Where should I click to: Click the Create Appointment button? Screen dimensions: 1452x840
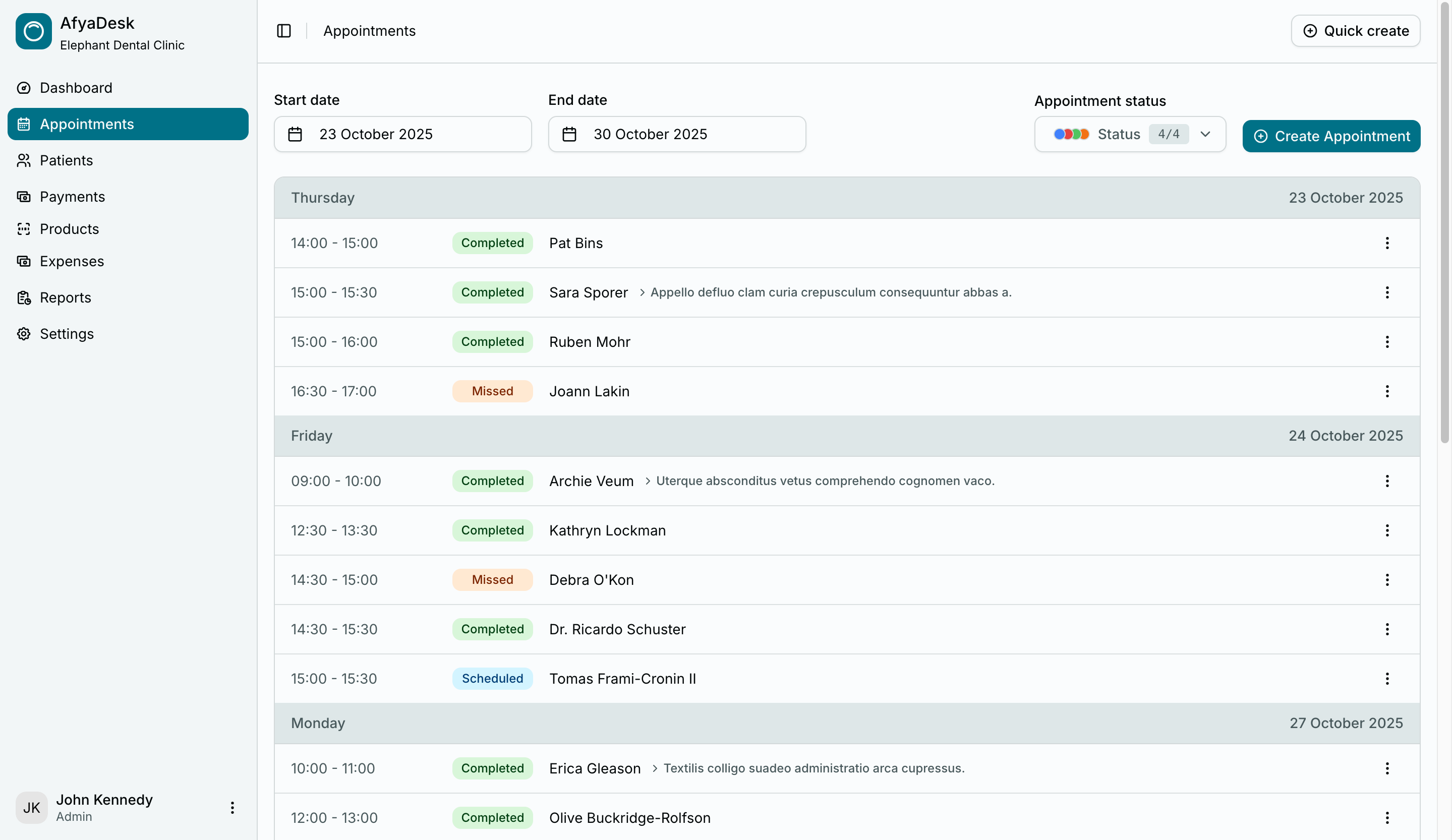[1331, 136]
